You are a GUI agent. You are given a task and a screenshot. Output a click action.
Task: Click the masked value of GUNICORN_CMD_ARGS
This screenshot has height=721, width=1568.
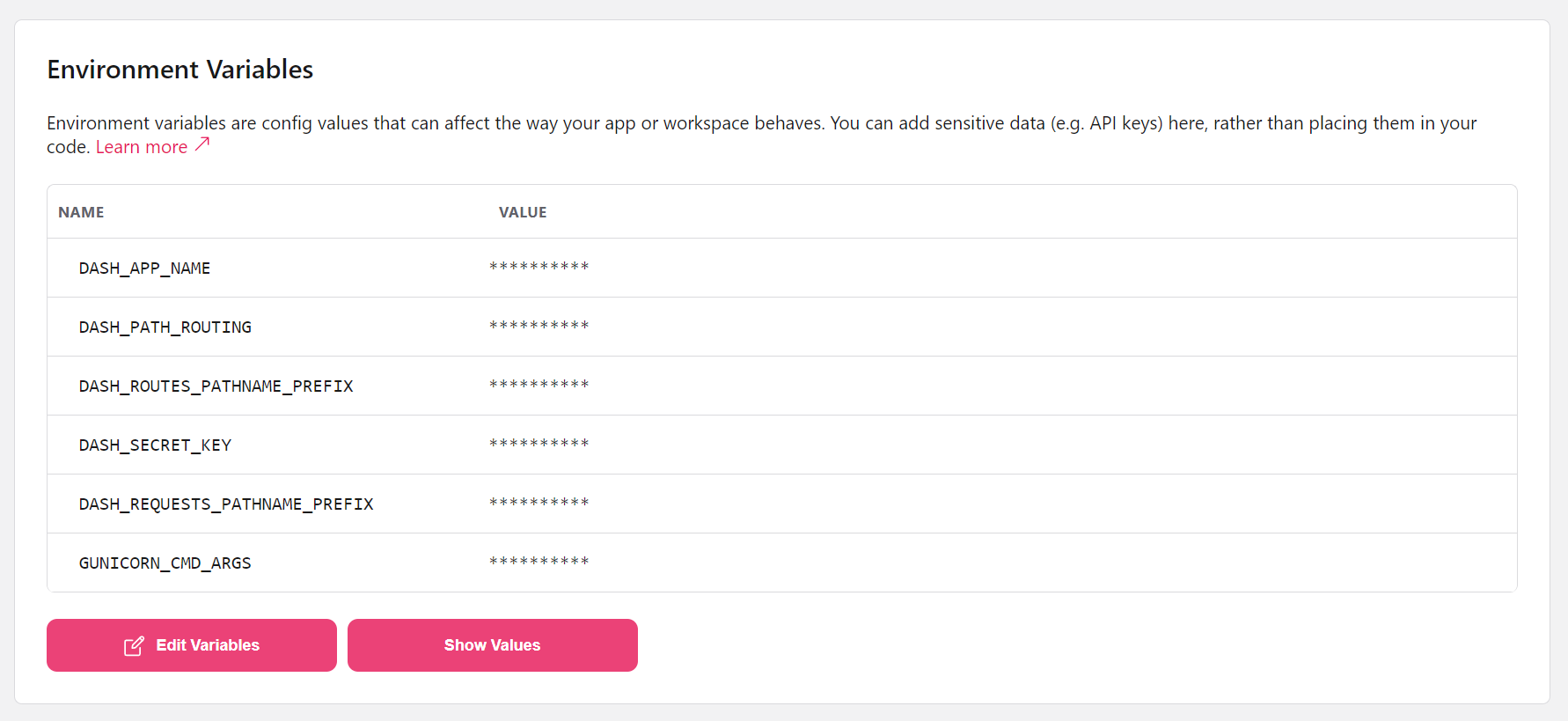pyautogui.click(x=539, y=562)
